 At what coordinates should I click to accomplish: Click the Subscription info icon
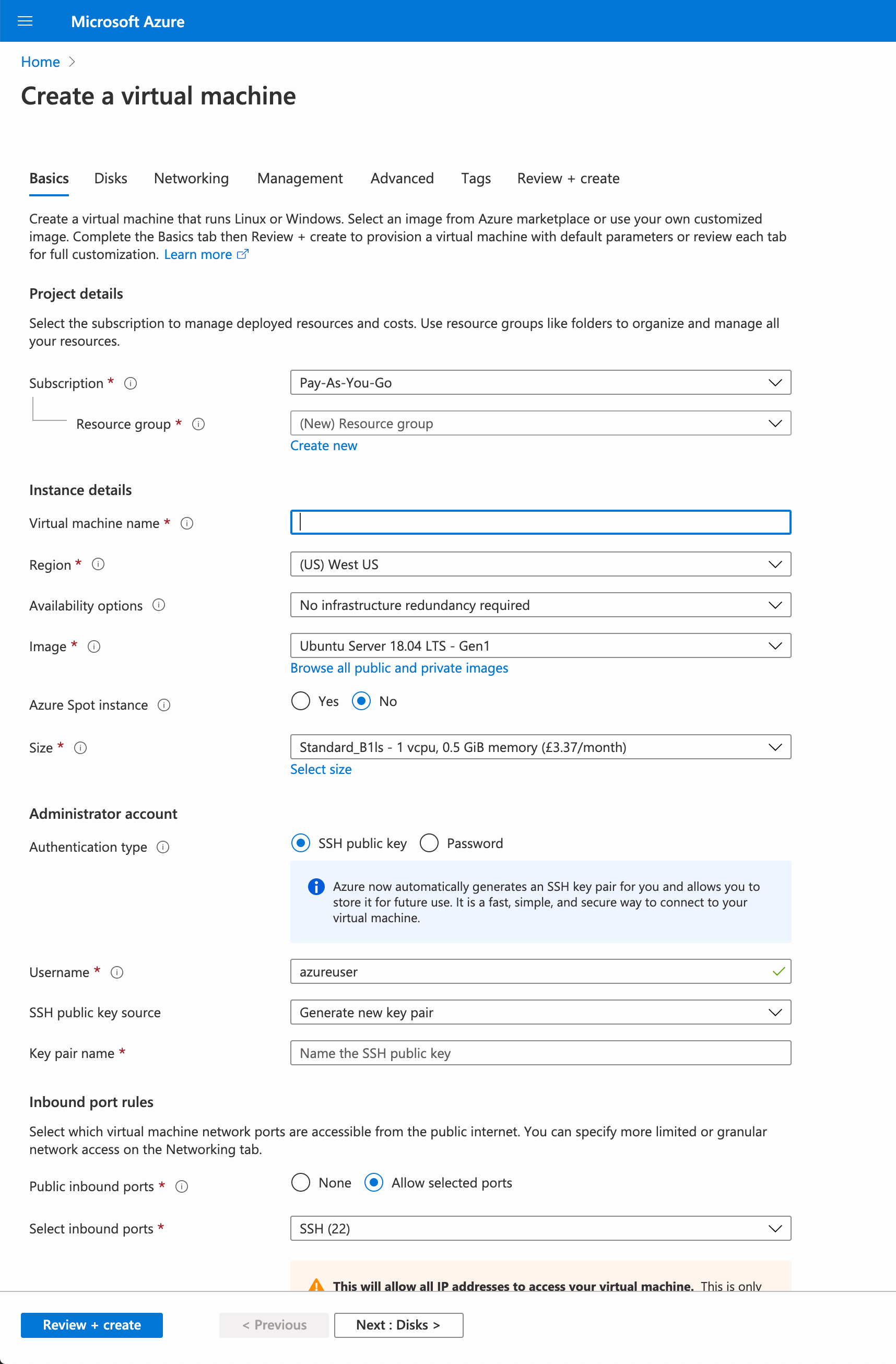(x=130, y=383)
